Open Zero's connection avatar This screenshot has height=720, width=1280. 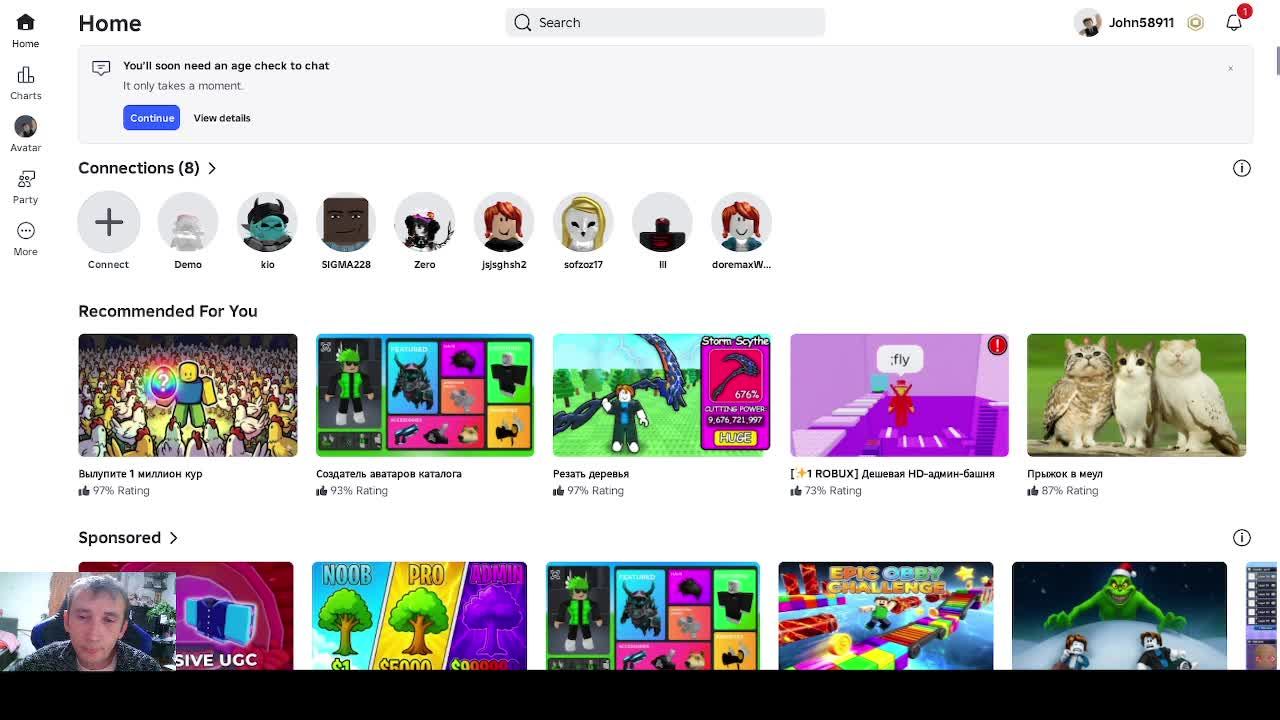425,222
